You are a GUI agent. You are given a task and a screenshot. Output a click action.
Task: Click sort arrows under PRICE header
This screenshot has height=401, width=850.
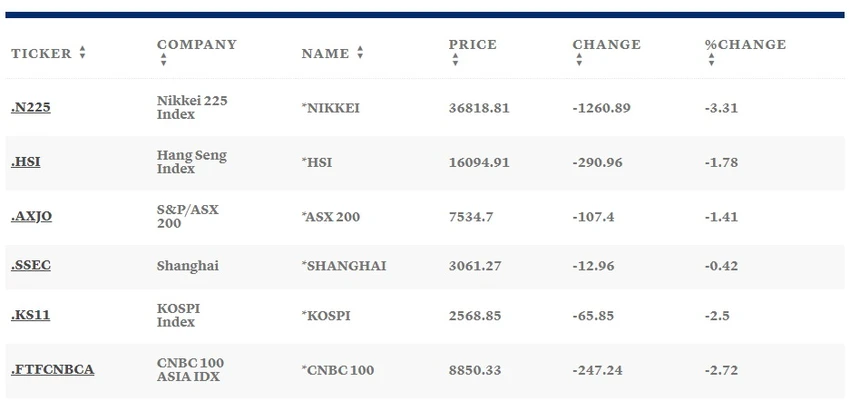tap(455, 60)
